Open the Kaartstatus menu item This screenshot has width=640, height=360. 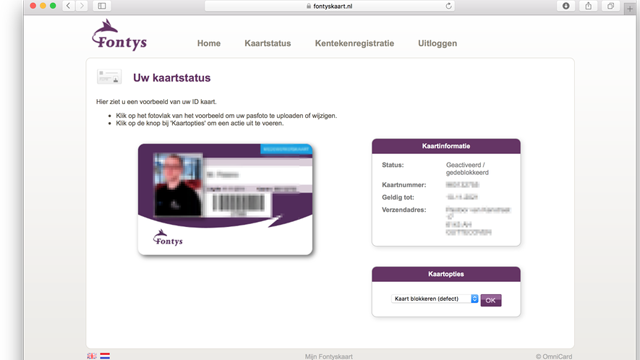(268, 43)
